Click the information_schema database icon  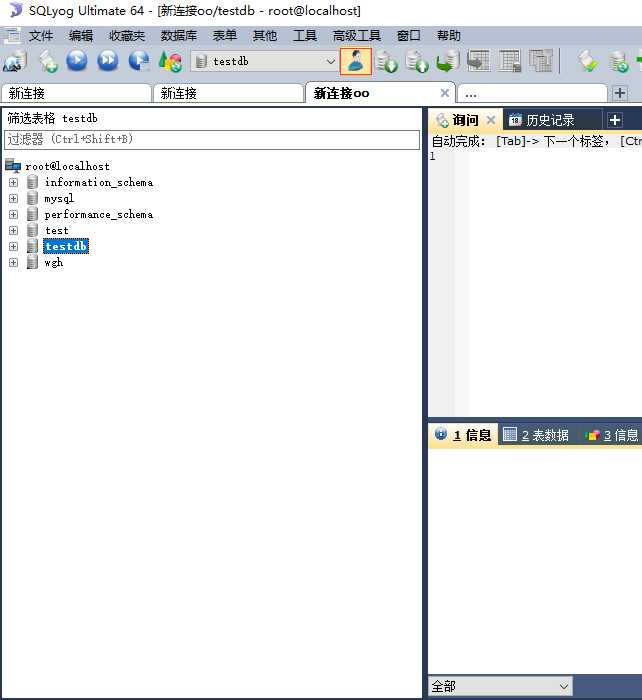pyautogui.click(x=32, y=182)
